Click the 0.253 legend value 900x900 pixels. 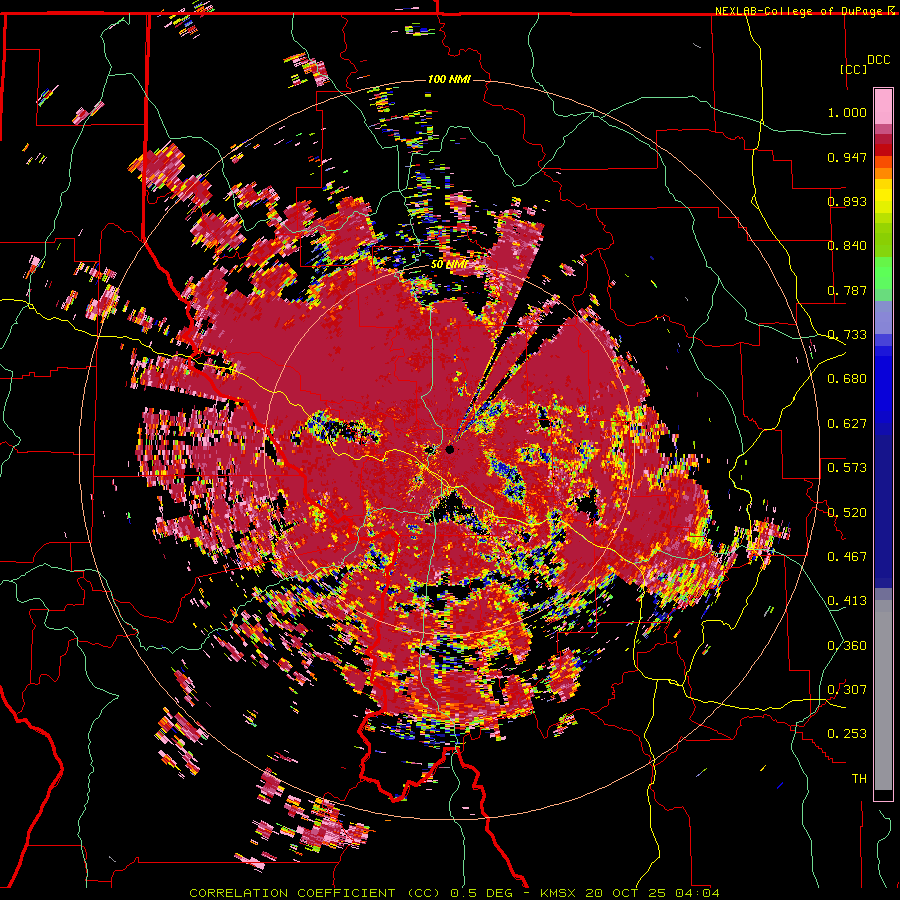coord(847,734)
